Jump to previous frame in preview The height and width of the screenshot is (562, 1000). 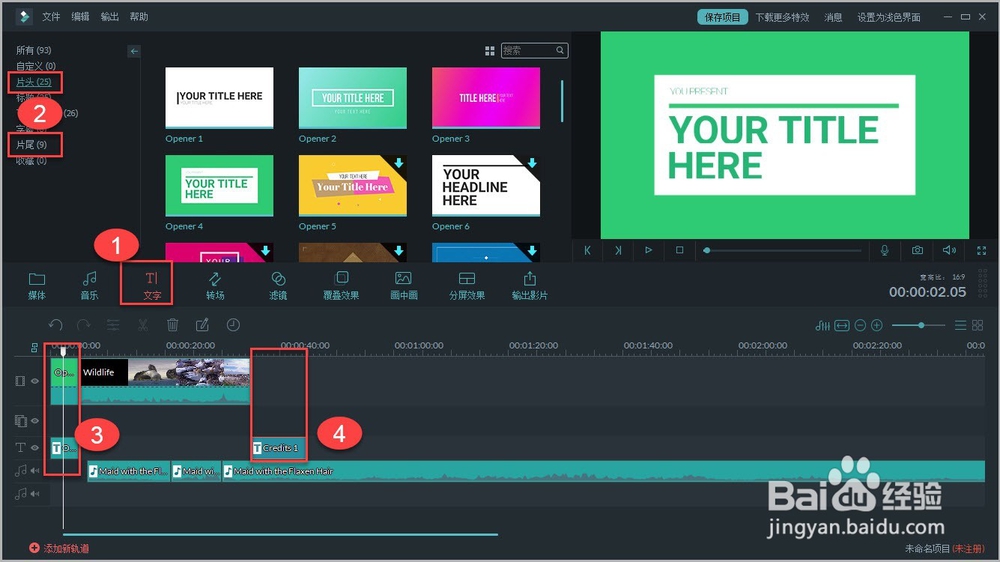587,251
